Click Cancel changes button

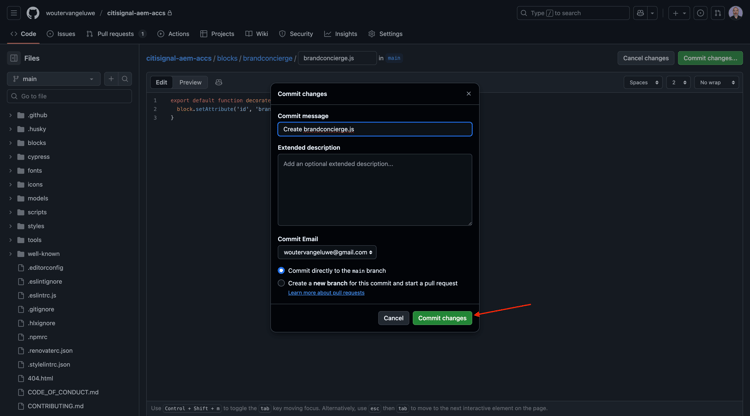click(646, 58)
